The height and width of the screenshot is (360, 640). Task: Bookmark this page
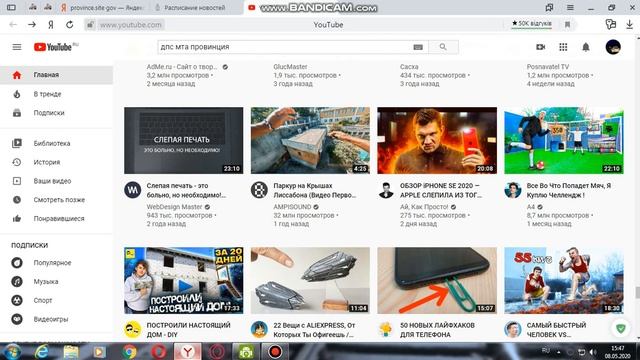[x=567, y=24]
